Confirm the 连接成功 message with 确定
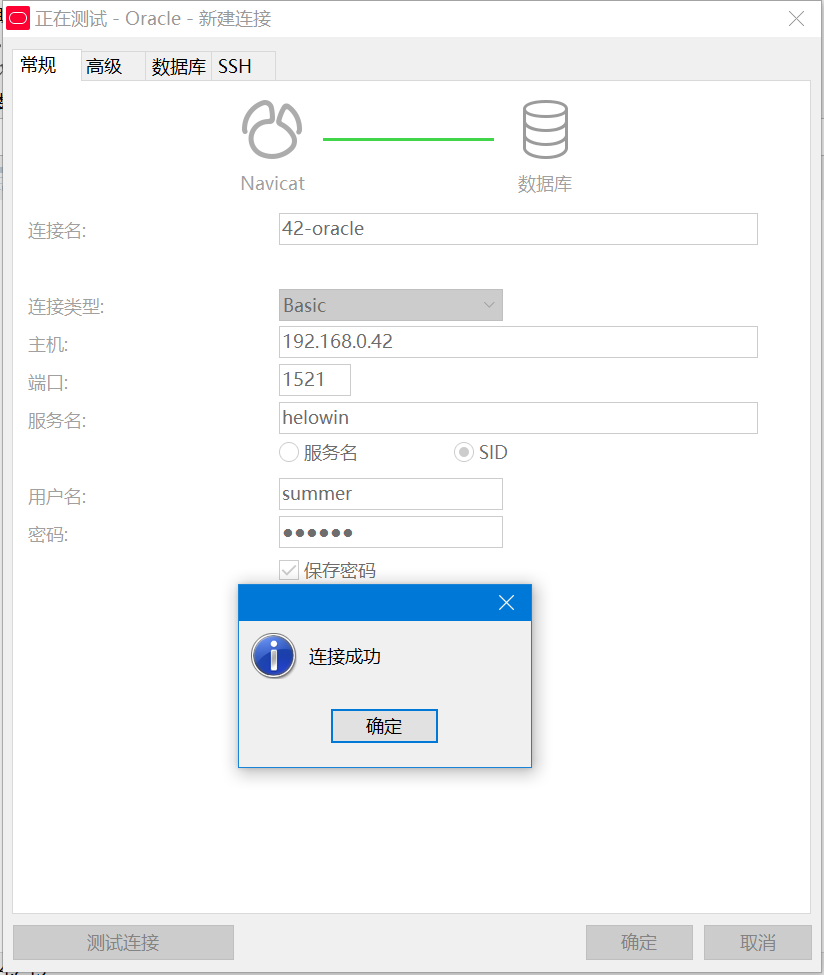The width and height of the screenshot is (824, 975). (x=384, y=726)
